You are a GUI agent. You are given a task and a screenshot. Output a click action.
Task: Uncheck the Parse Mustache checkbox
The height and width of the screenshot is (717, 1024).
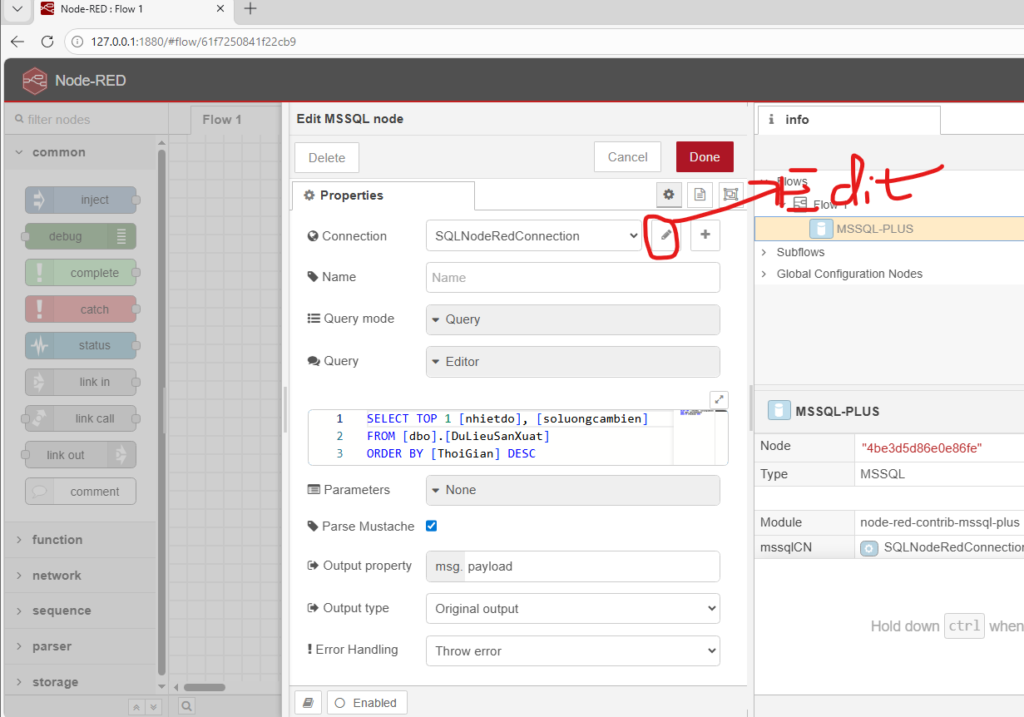(x=432, y=526)
